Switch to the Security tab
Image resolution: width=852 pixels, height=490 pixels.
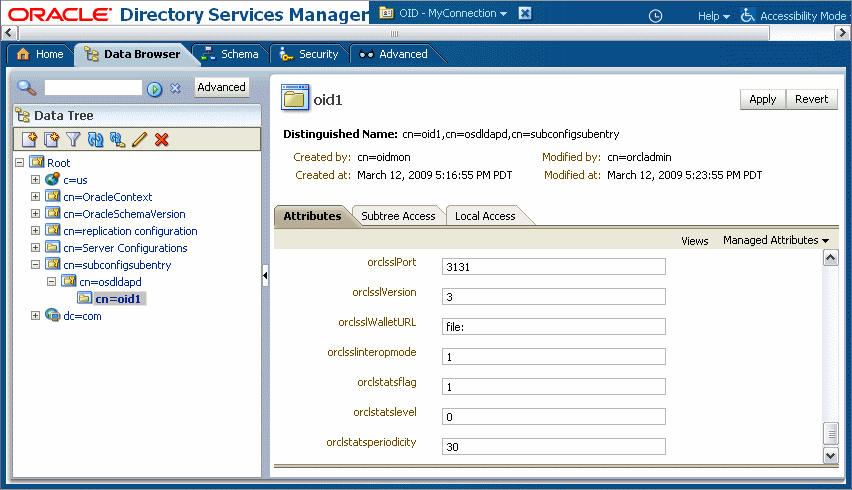[x=308, y=54]
